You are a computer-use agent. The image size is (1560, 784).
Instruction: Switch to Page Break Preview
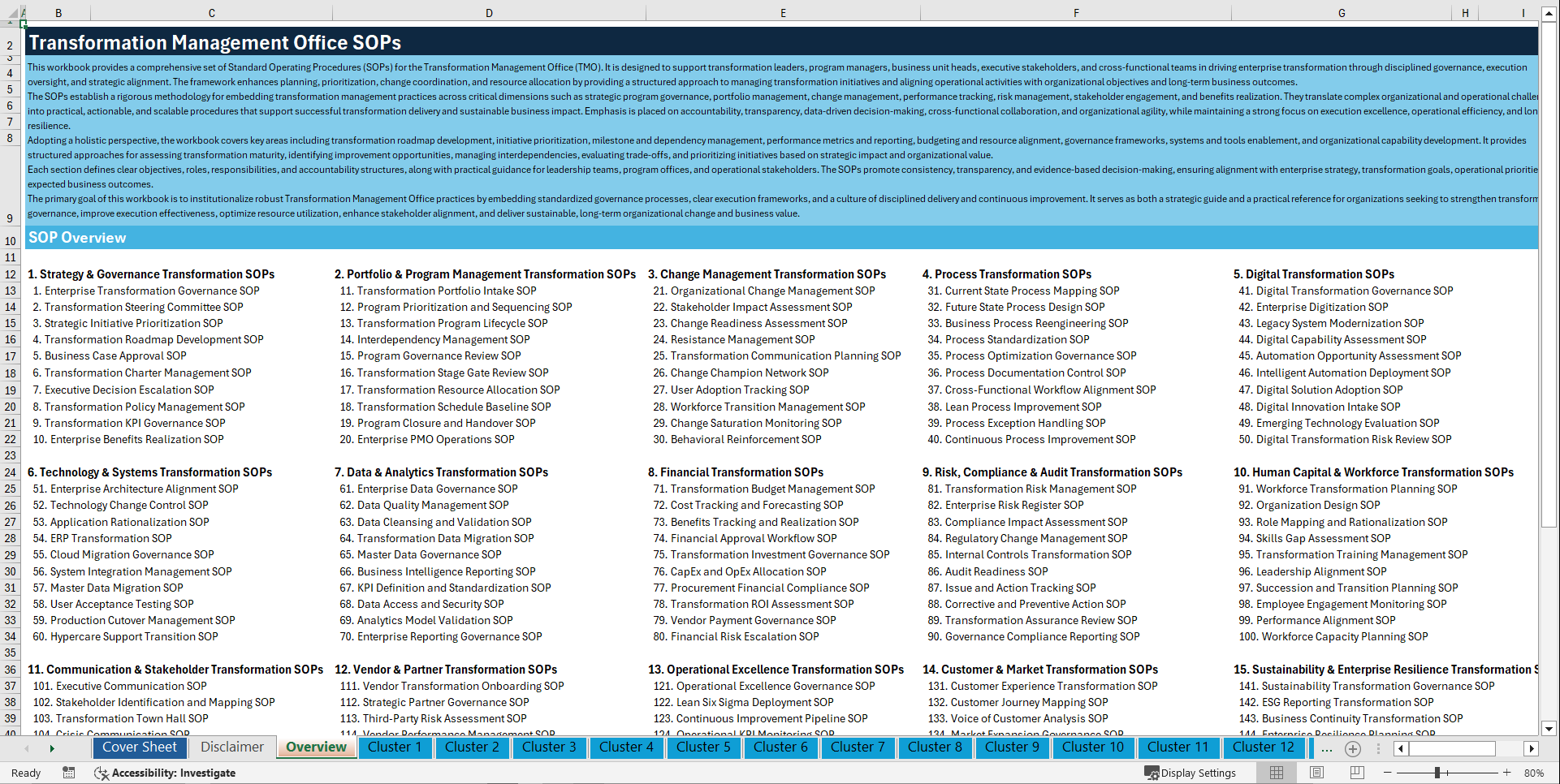1357,773
